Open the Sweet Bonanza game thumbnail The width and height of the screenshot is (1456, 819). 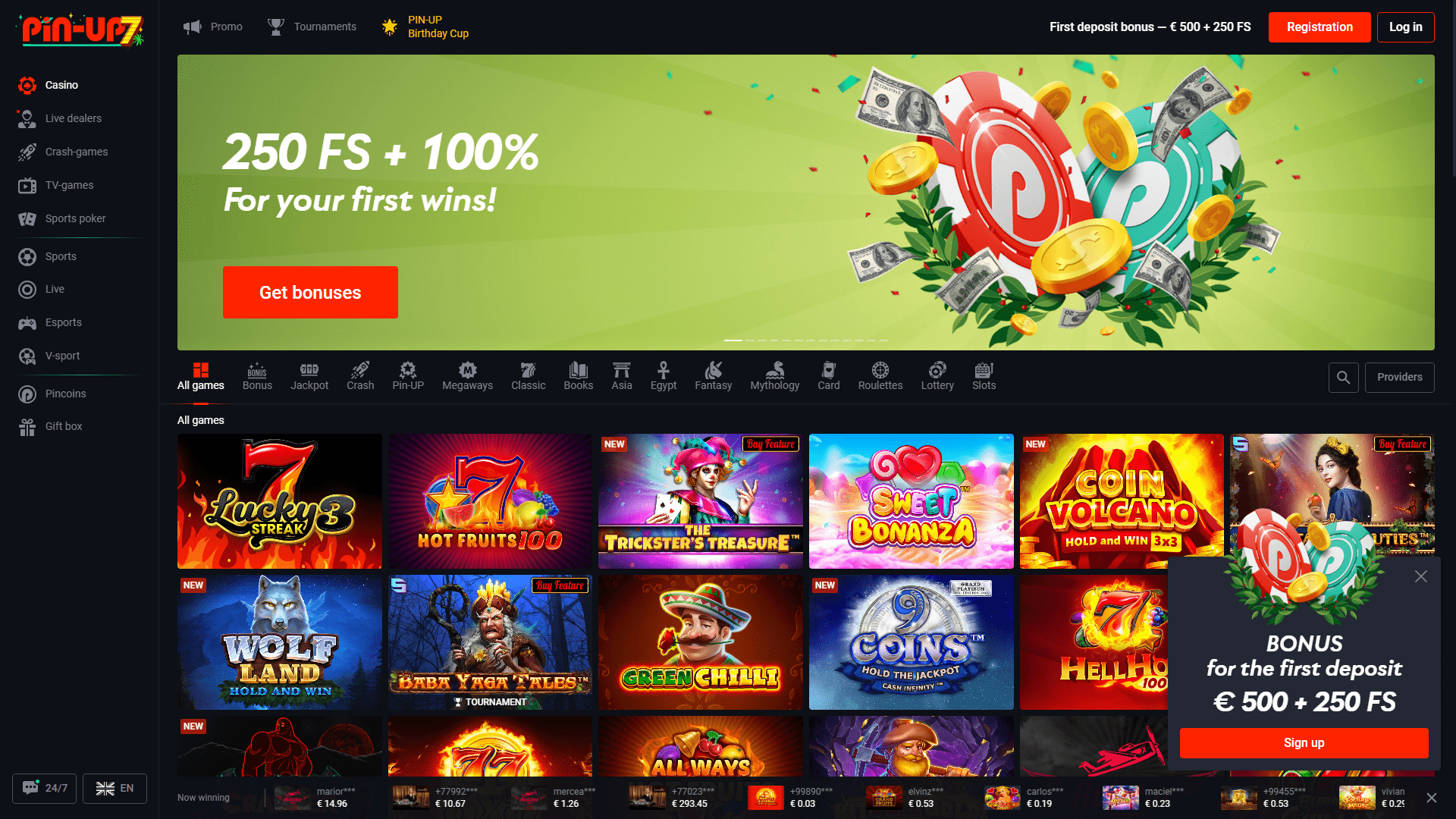tap(911, 501)
